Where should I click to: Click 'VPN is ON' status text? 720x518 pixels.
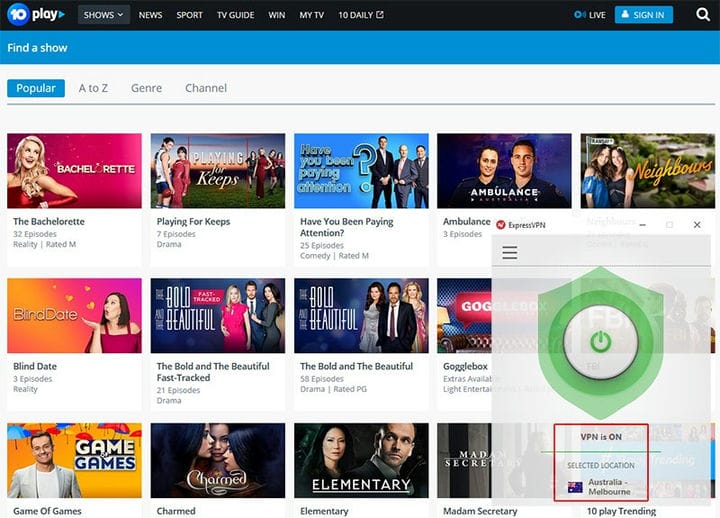601,437
